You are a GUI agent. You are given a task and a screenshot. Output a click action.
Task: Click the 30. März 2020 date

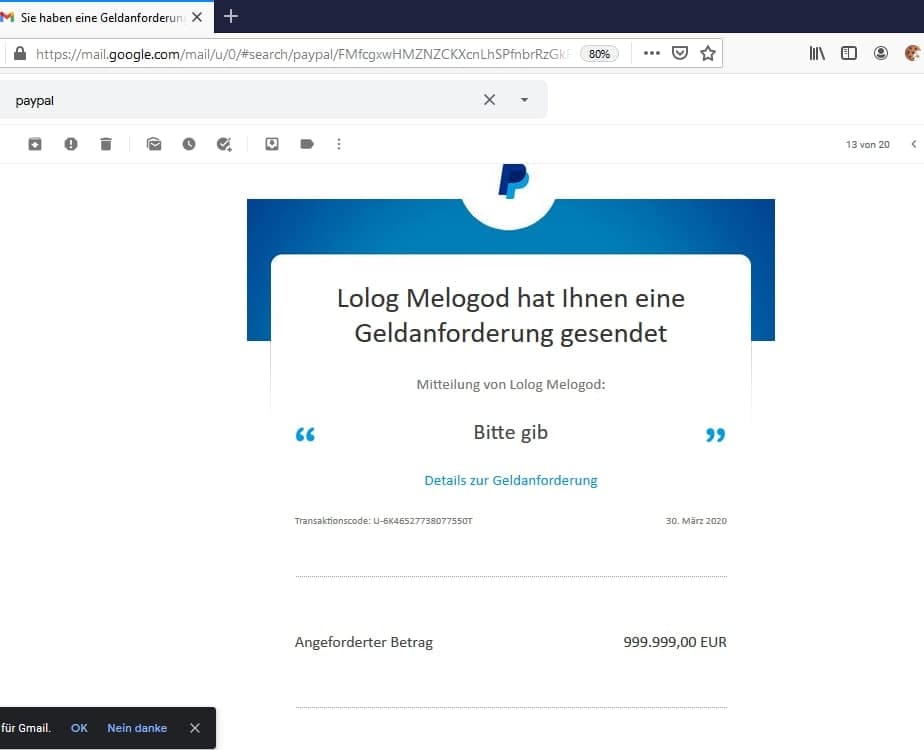click(x=696, y=521)
